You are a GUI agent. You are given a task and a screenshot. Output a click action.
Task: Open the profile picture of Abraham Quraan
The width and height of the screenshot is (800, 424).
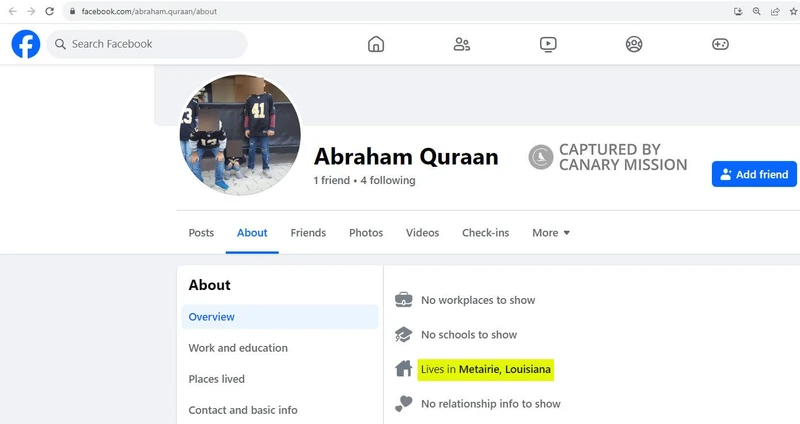coord(240,135)
